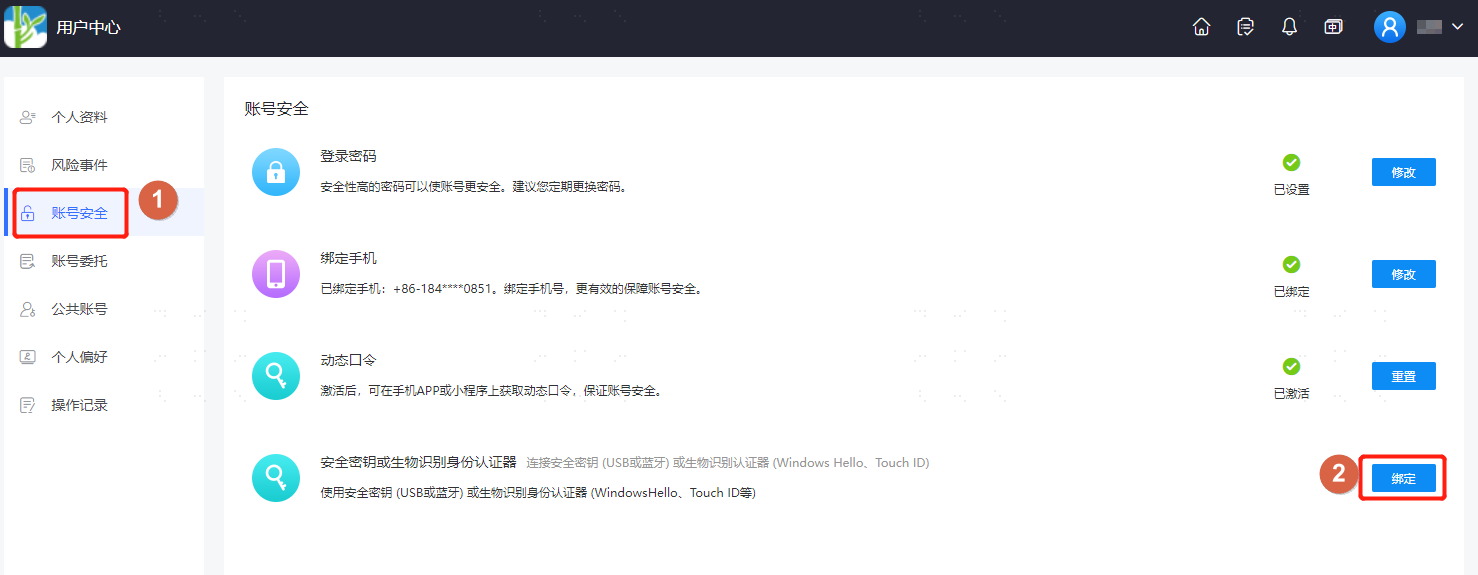Click the 已设置 status text

[1291, 190]
